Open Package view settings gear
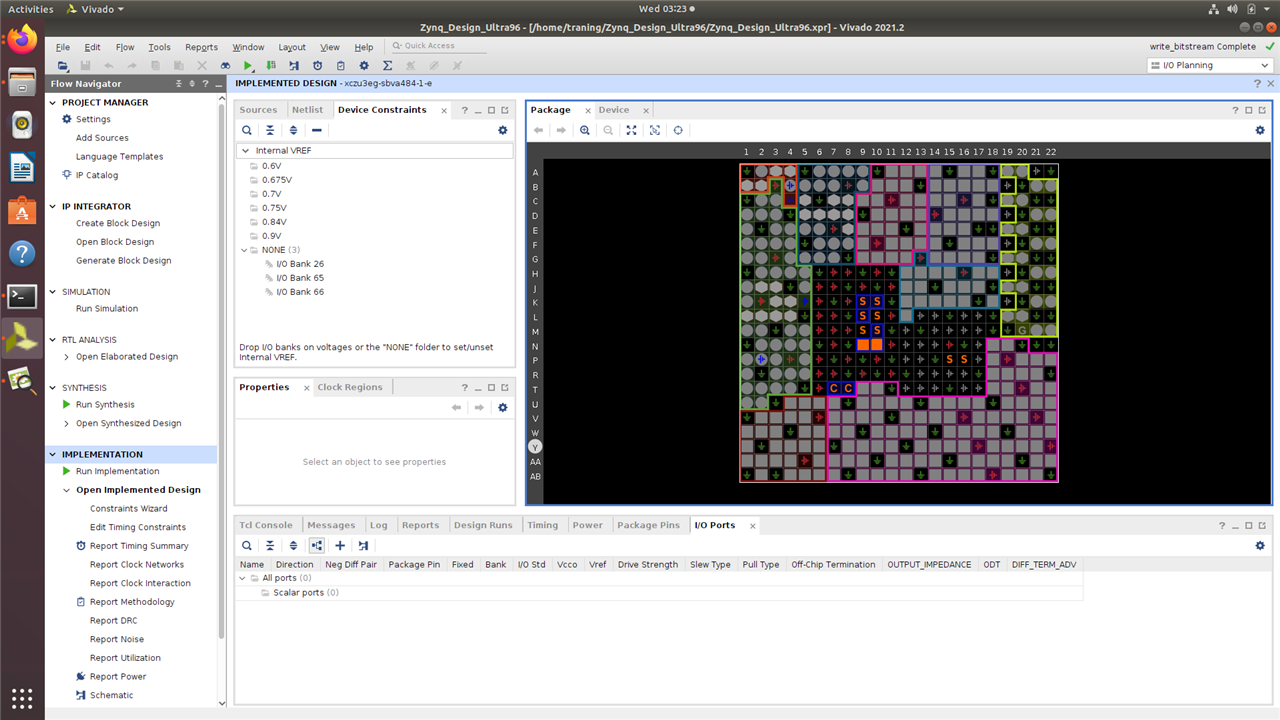The height and width of the screenshot is (720, 1280). pos(1260,130)
